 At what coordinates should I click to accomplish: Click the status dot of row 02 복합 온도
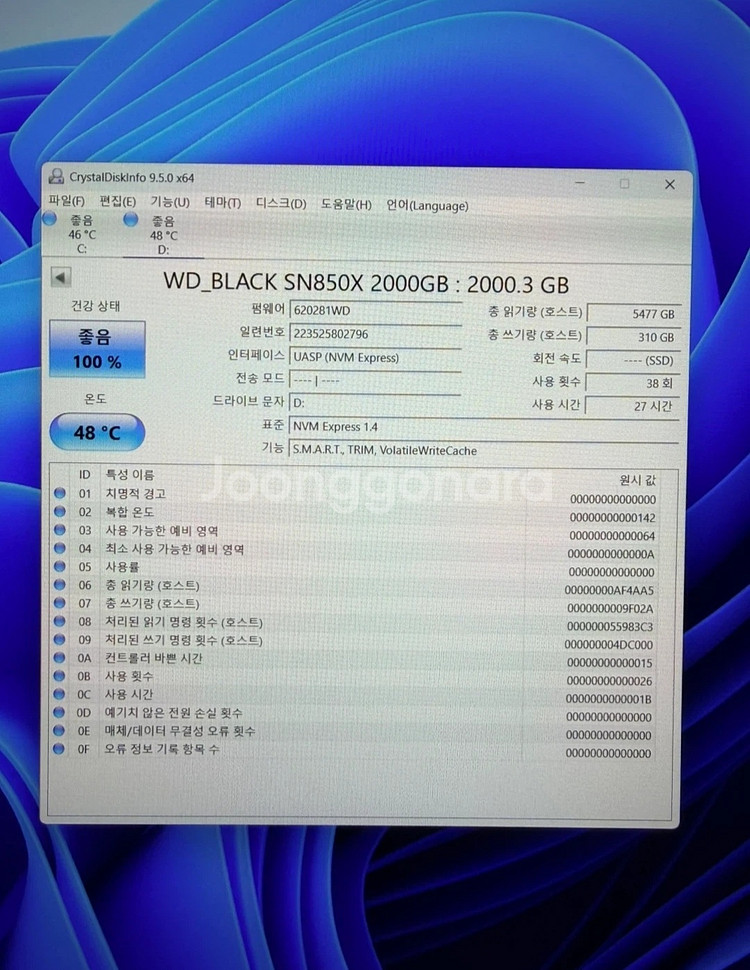click(x=60, y=512)
